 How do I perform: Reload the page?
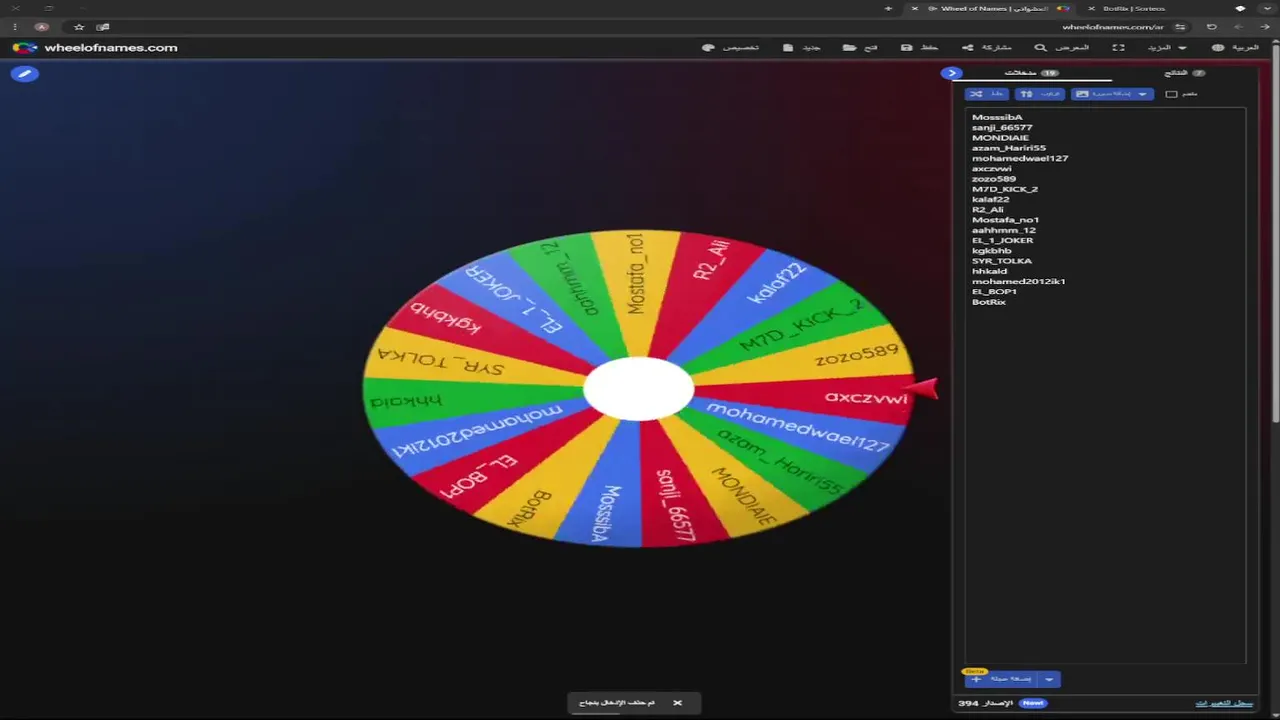pyautogui.click(x=1212, y=27)
